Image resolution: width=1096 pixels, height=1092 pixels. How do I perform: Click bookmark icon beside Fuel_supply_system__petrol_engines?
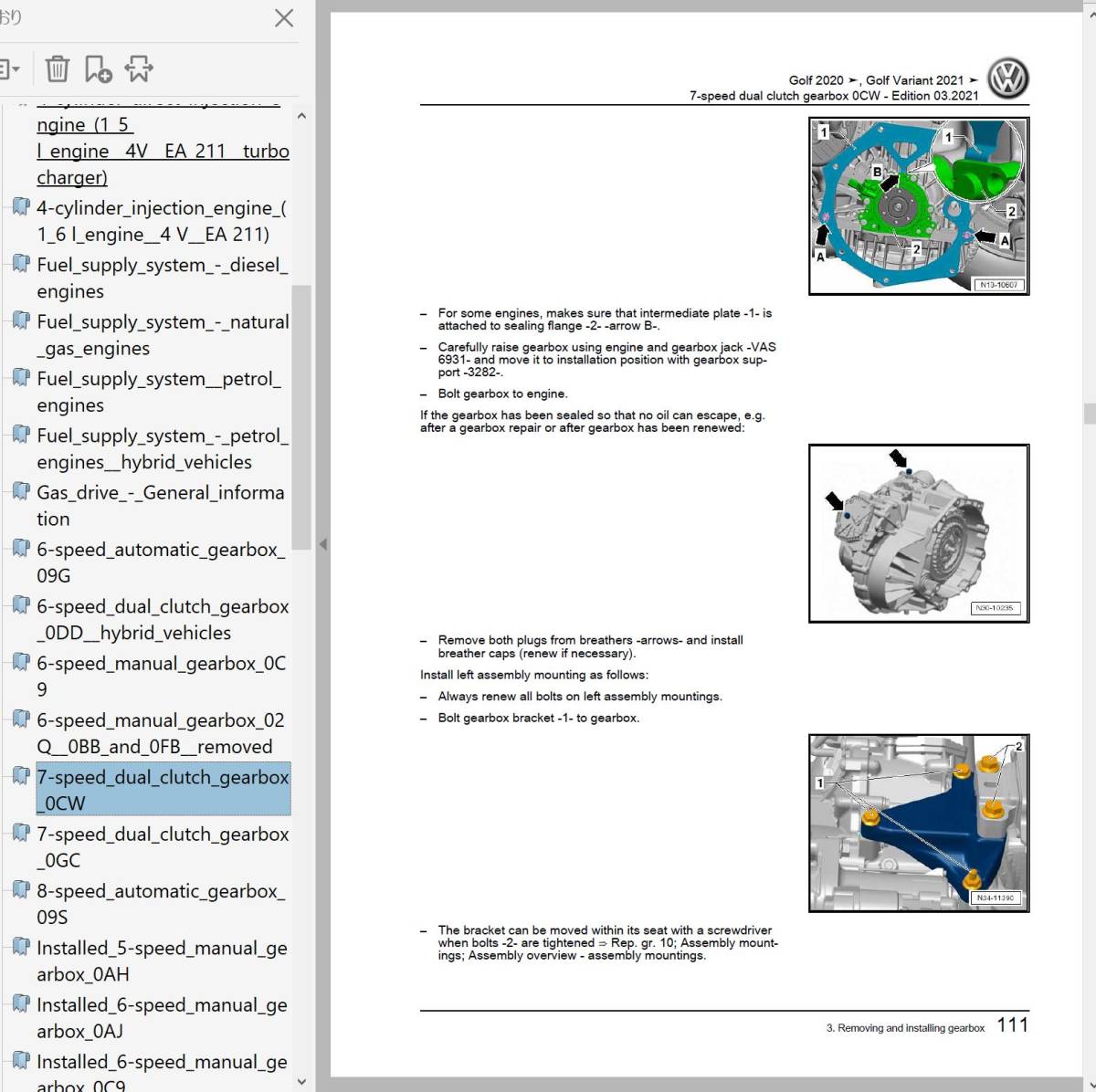tap(20, 378)
